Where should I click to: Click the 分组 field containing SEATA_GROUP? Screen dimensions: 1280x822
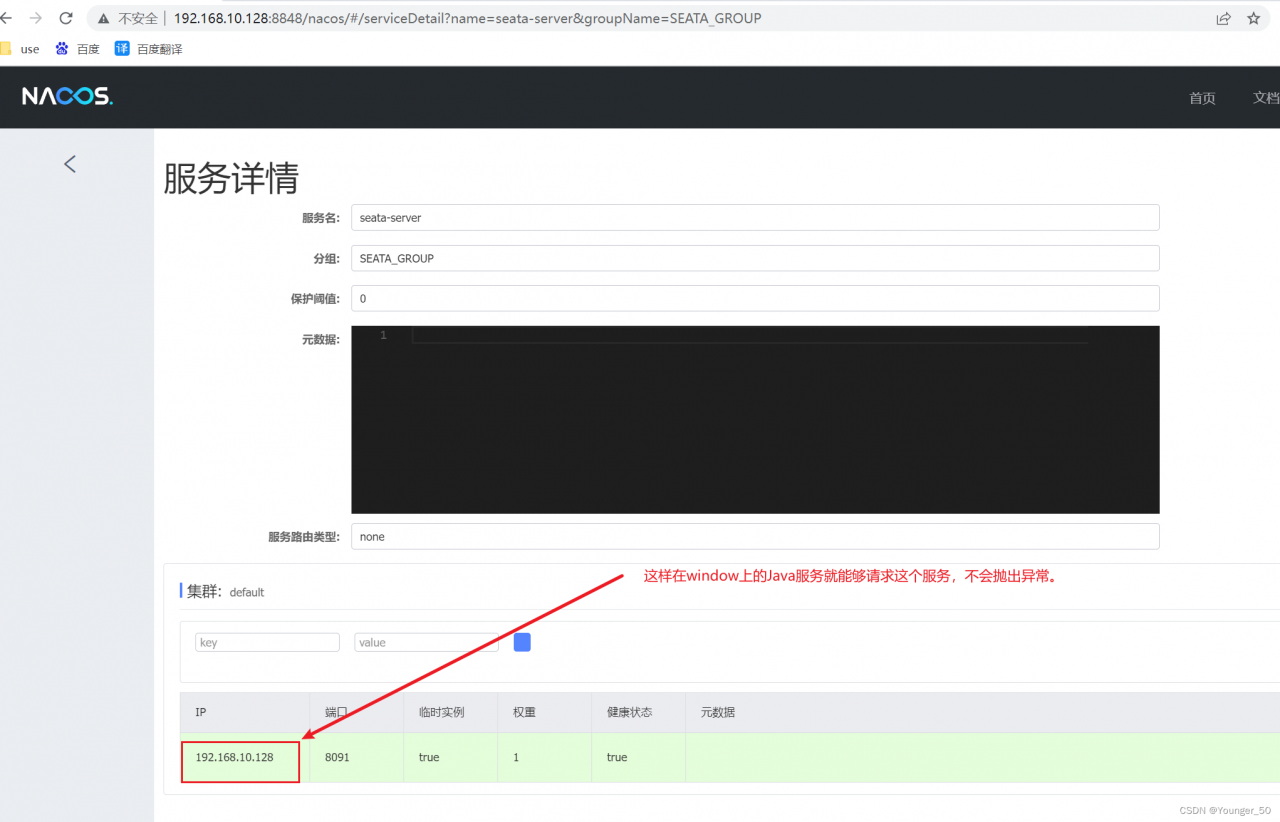pyautogui.click(x=755, y=258)
